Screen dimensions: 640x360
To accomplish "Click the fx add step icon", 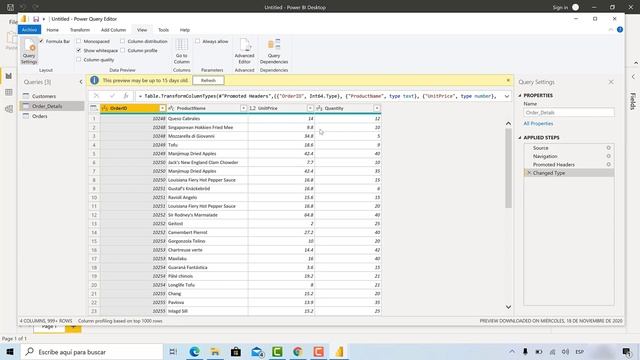I will click(126, 96).
